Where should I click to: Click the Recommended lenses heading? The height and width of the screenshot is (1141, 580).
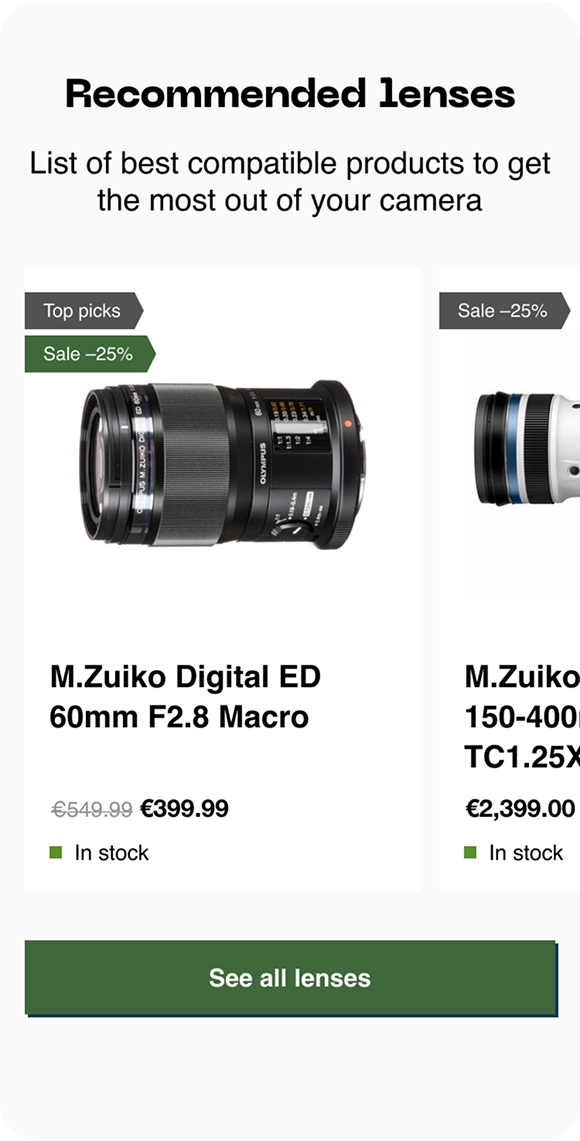point(290,94)
